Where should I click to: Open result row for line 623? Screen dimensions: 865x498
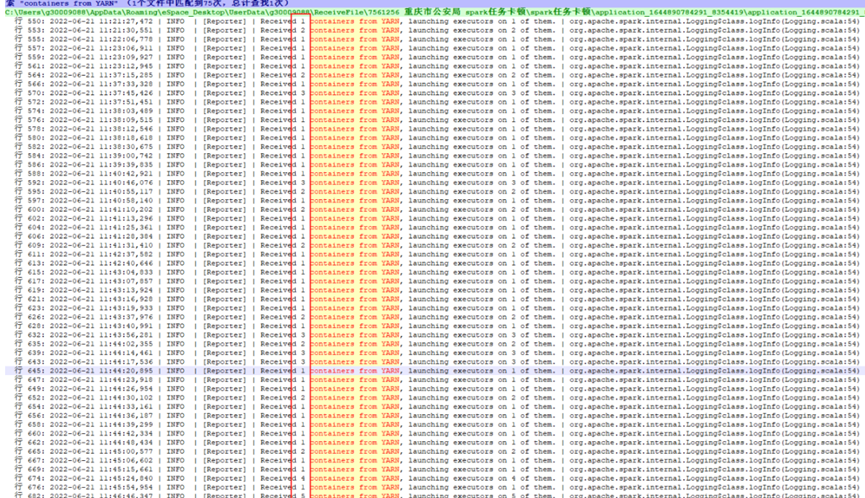[435, 308]
